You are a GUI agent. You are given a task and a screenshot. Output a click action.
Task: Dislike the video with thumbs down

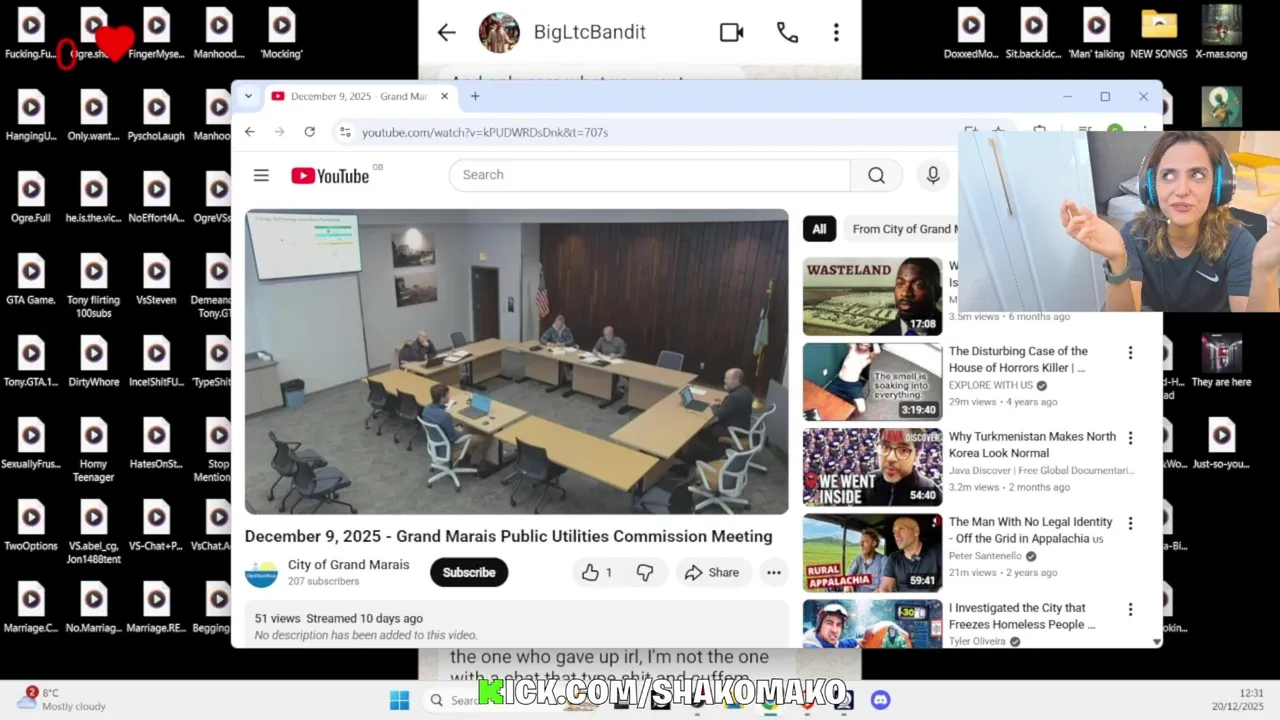[x=645, y=573]
